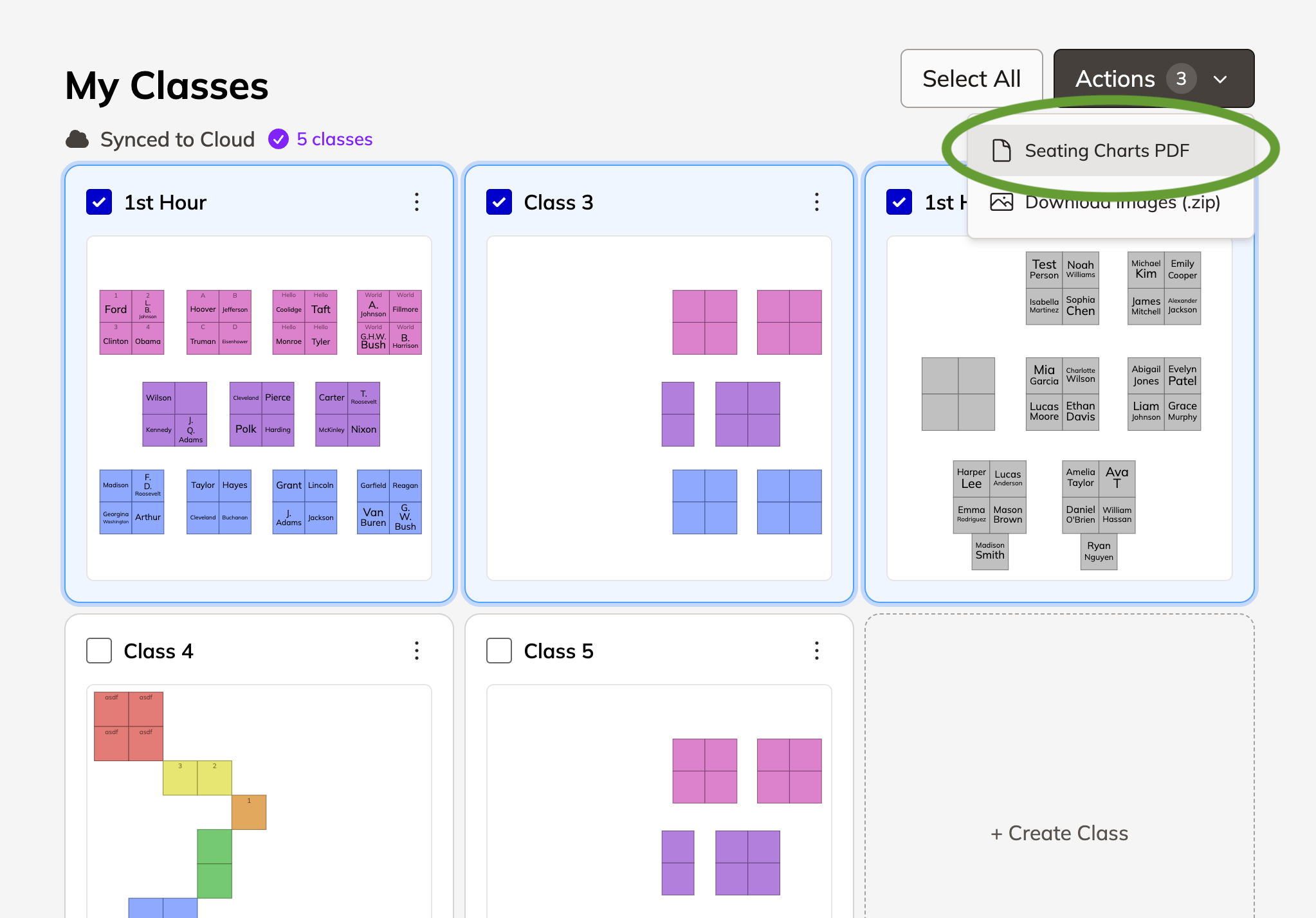The image size is (1316, 918).
Task: Choose Download Images (.zip) from the menu
Action: pos(1123,202)
